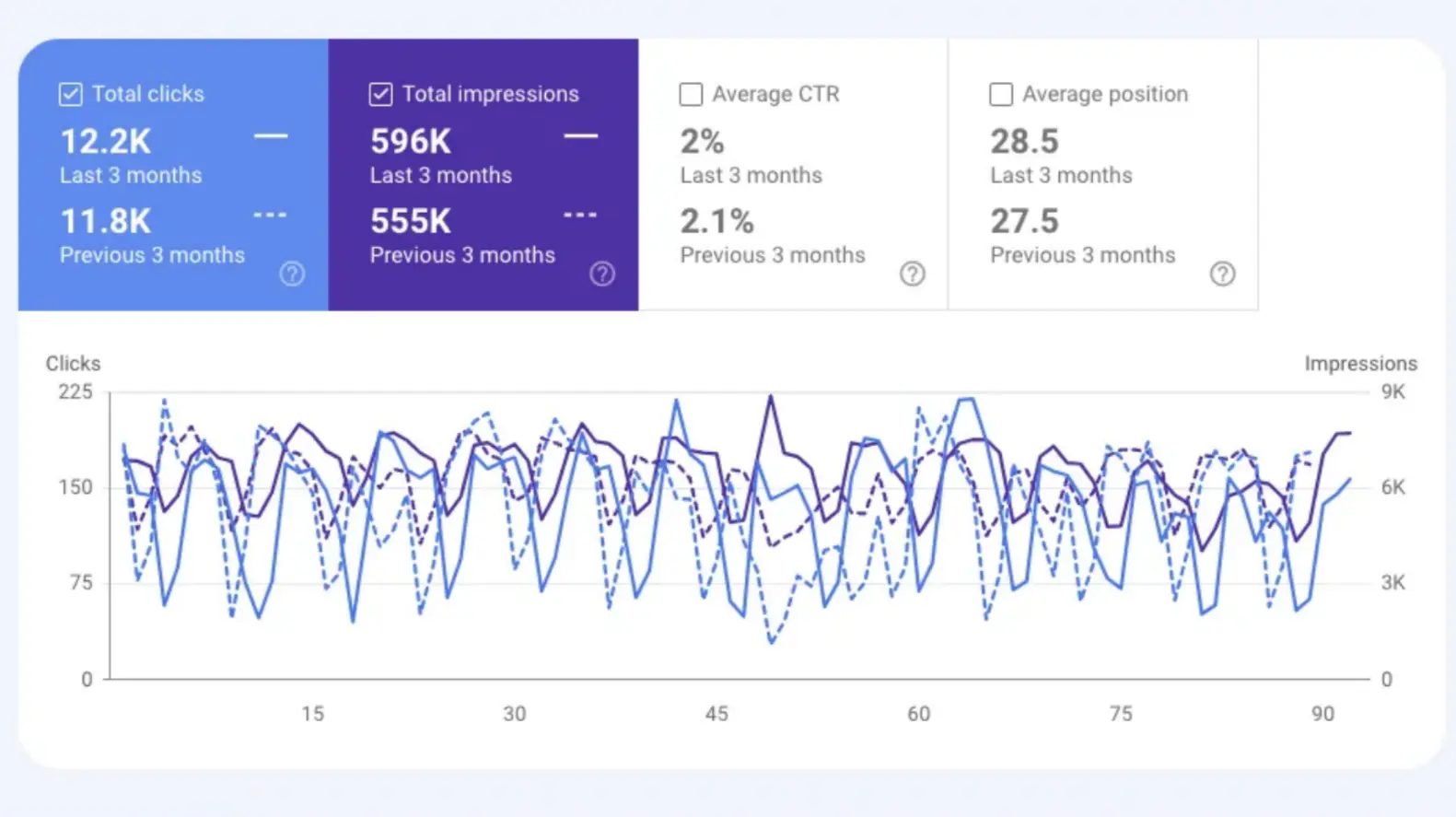The width and height of the screenshot is (1456, 817).
Task: Select the 596K impressions value
Action: pos(411,142)
